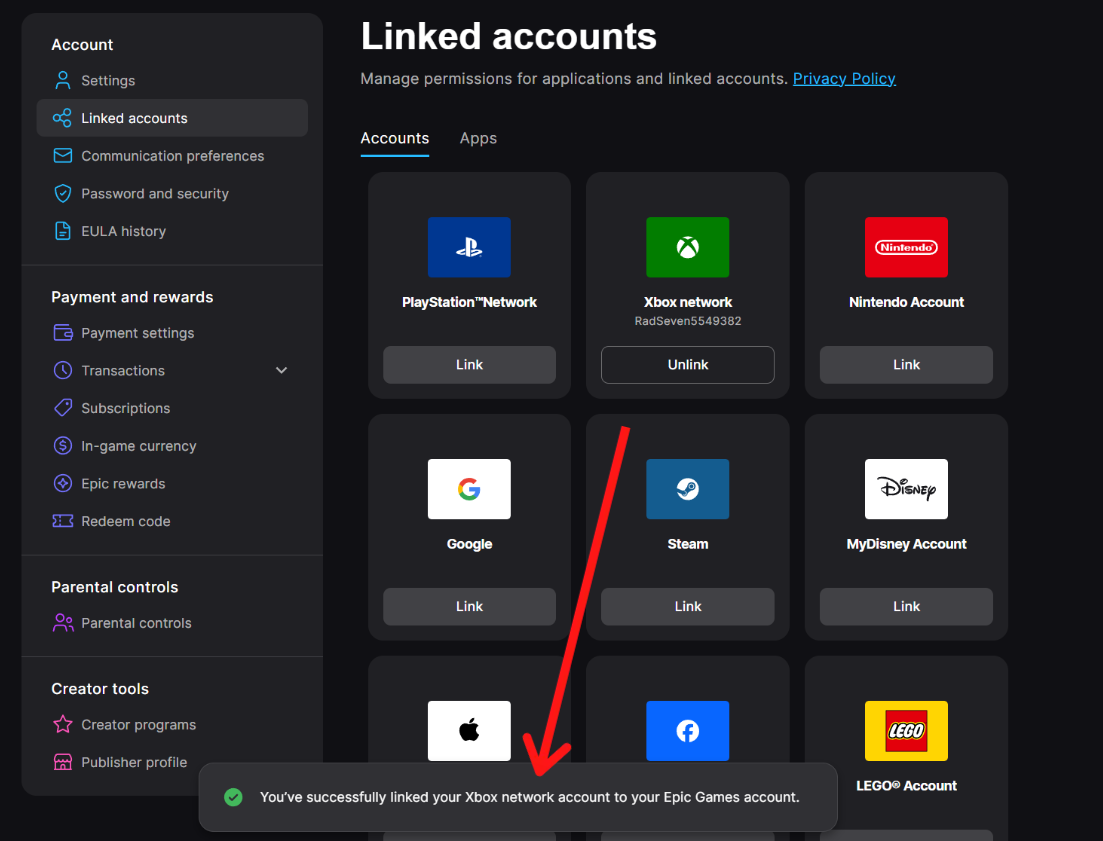
Task: Click Link button for Nintendo Account
Action: point(906,365)
